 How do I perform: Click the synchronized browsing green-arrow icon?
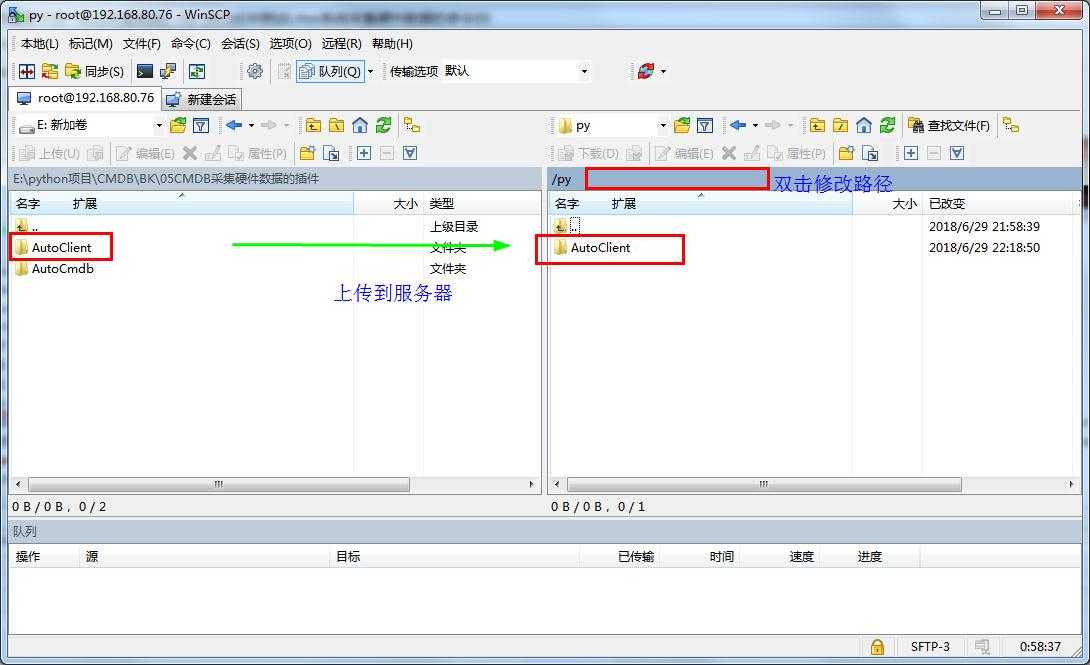197,71
